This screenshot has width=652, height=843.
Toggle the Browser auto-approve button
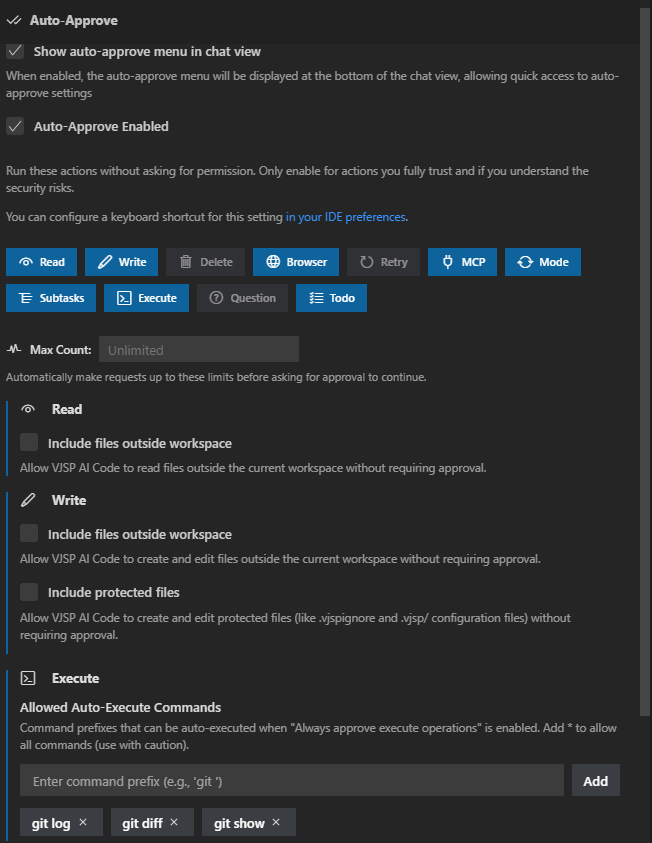[296, 262]
